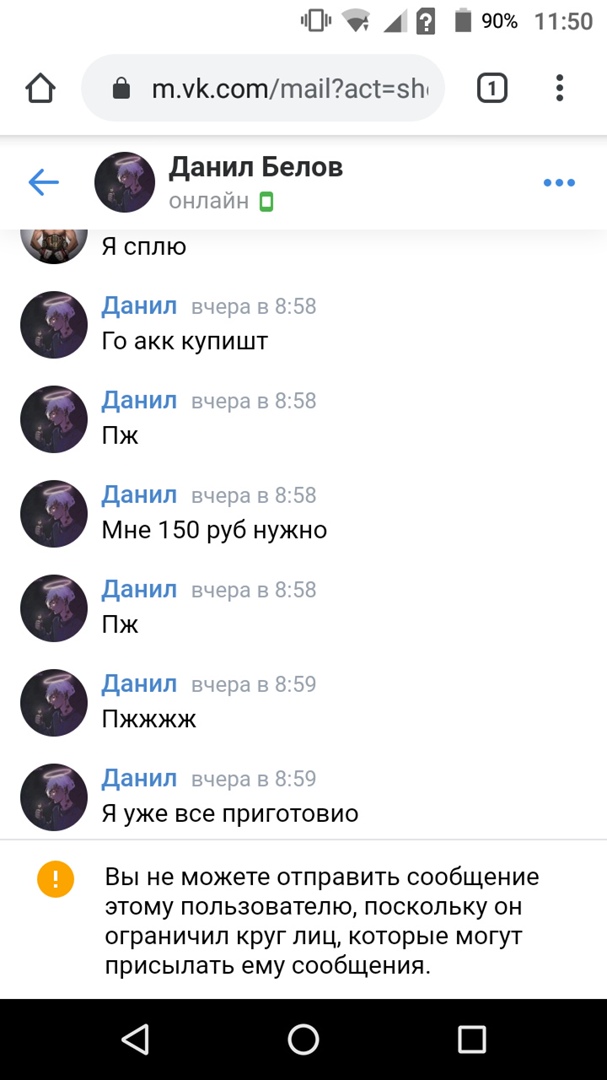The height and width of the screenshot is (1080, 607).
Task: Click Данил above Пжжжж message
Action: [139, 683]
